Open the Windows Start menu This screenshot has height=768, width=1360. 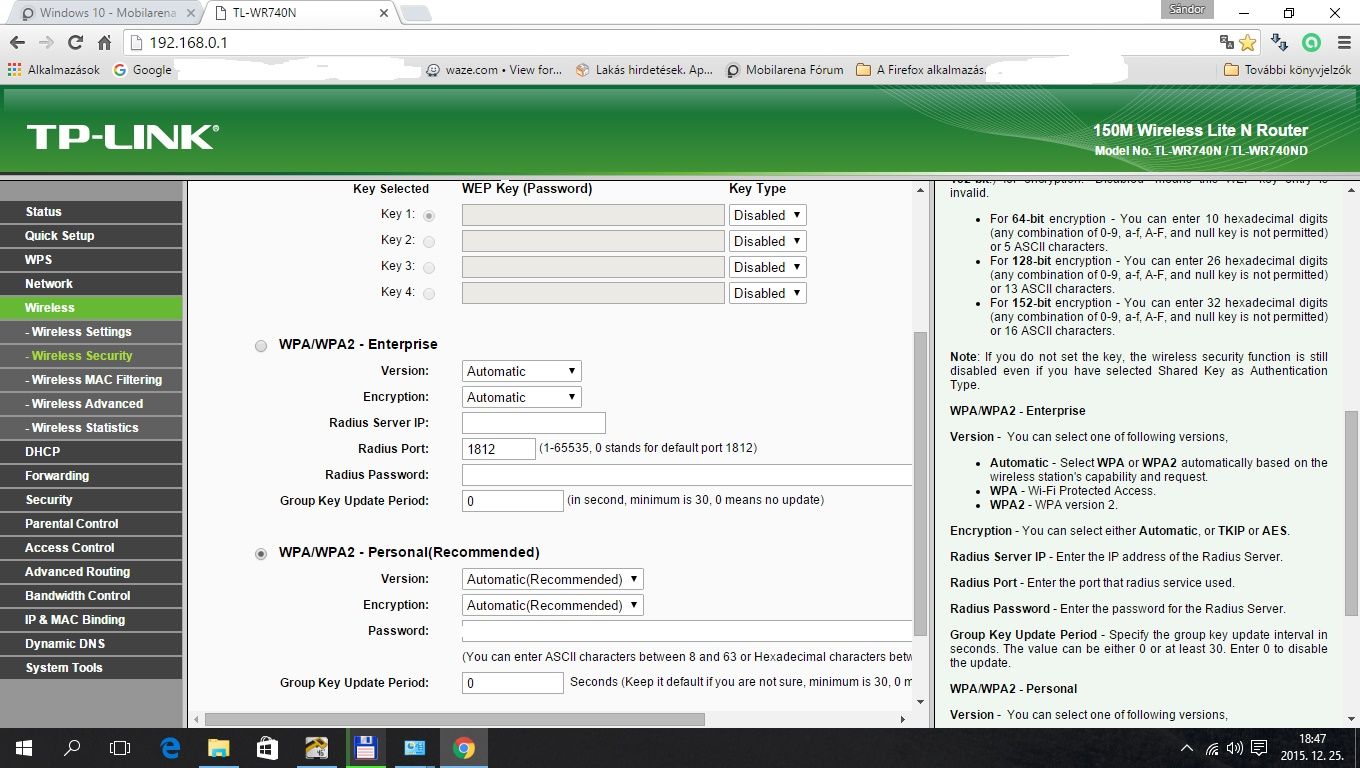[x=24, y=748]
